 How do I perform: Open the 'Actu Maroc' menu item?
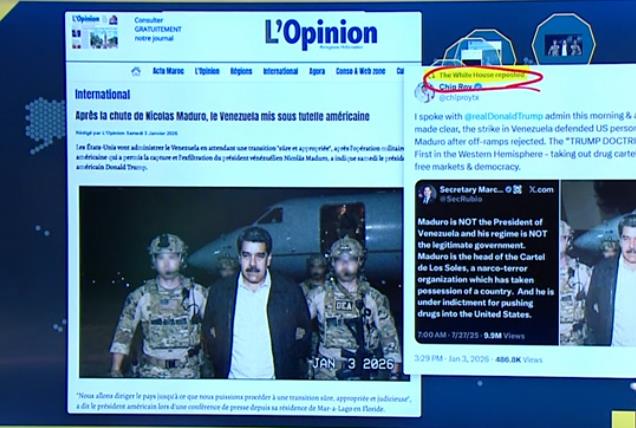168,71
